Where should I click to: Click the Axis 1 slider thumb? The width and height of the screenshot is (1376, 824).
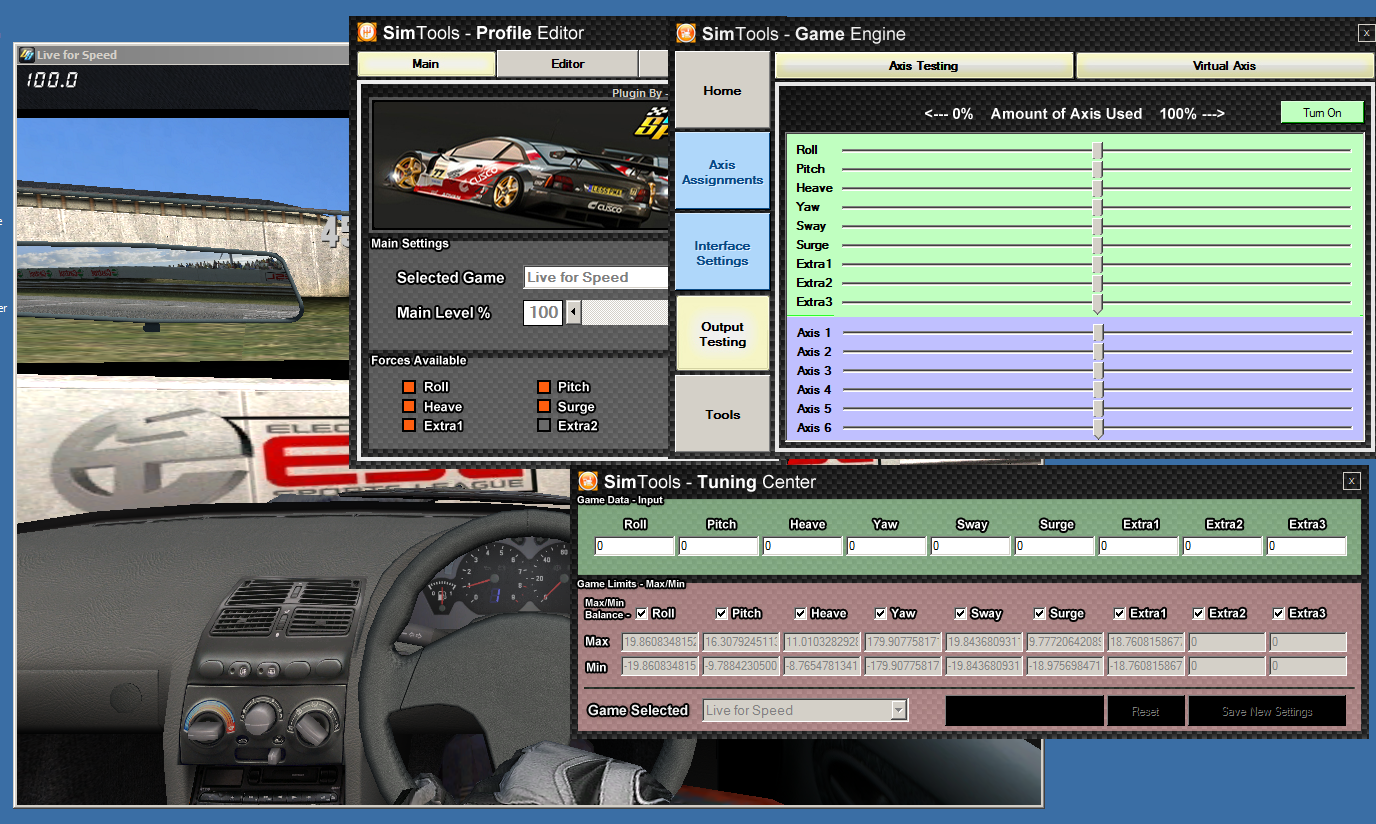click(1098, 333)
